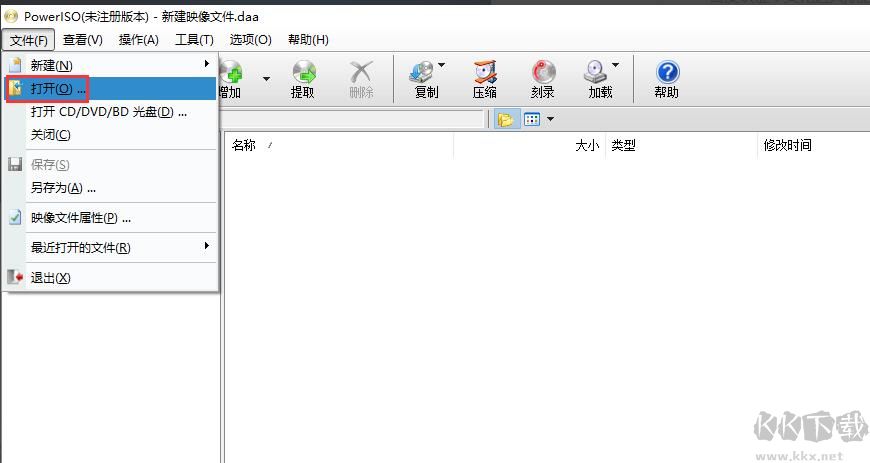Open the 工具(T) menu
Viewport: 870px width, 463px height.
click(194, 40)
